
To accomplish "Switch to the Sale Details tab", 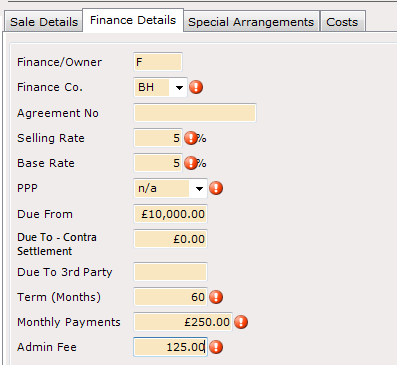I will coord(44,22).
